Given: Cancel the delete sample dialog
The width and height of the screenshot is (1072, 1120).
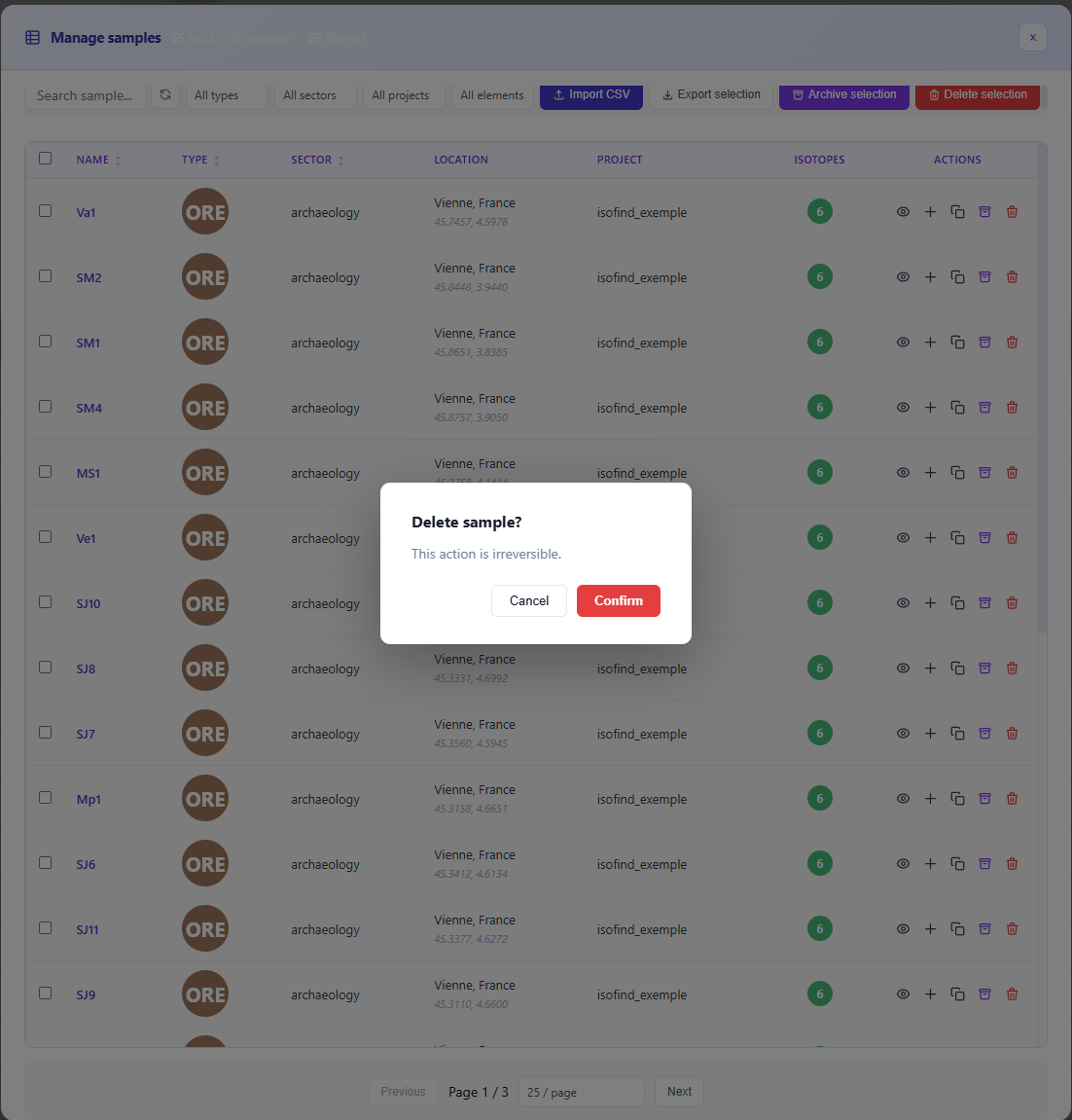Looking at the screenshot, I should point(528,600).
